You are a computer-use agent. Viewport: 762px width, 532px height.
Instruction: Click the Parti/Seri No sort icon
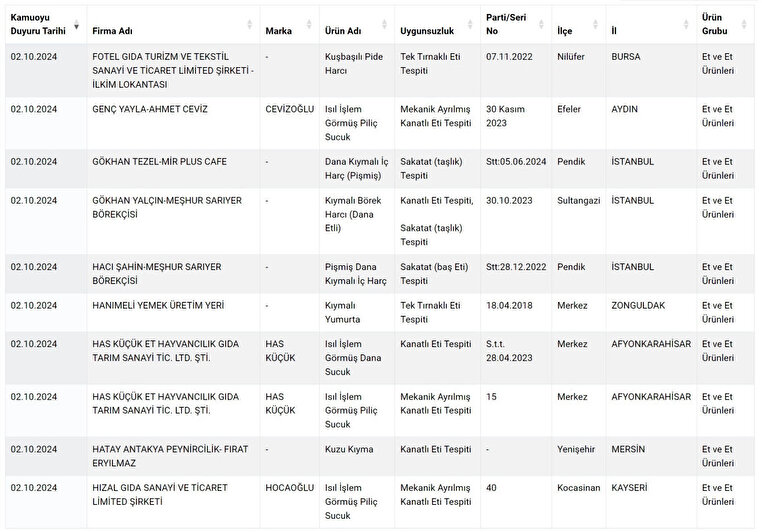[541, 25]
